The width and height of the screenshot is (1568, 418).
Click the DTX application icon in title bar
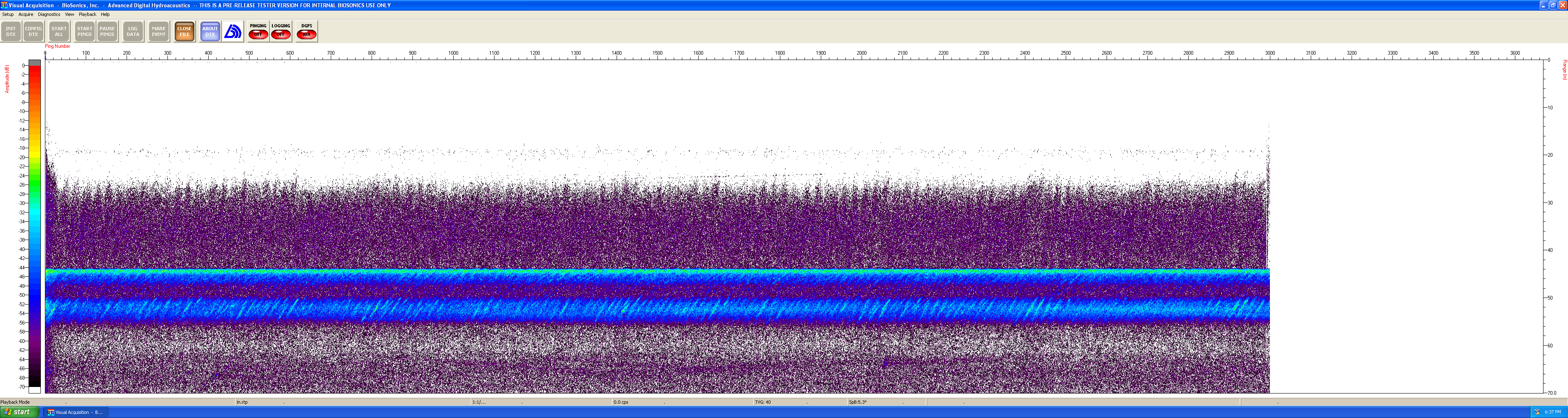coord(4,5)
